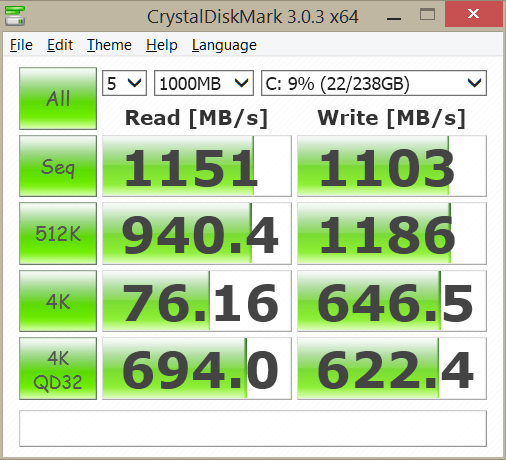Click the Write [MB/s] column header
506x460 pixels.
(391, 118)
